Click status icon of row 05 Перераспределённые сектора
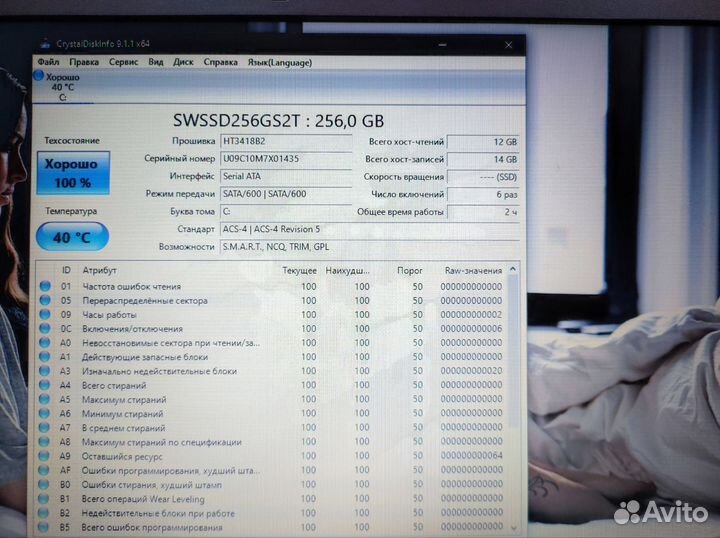 click(45, 300)
